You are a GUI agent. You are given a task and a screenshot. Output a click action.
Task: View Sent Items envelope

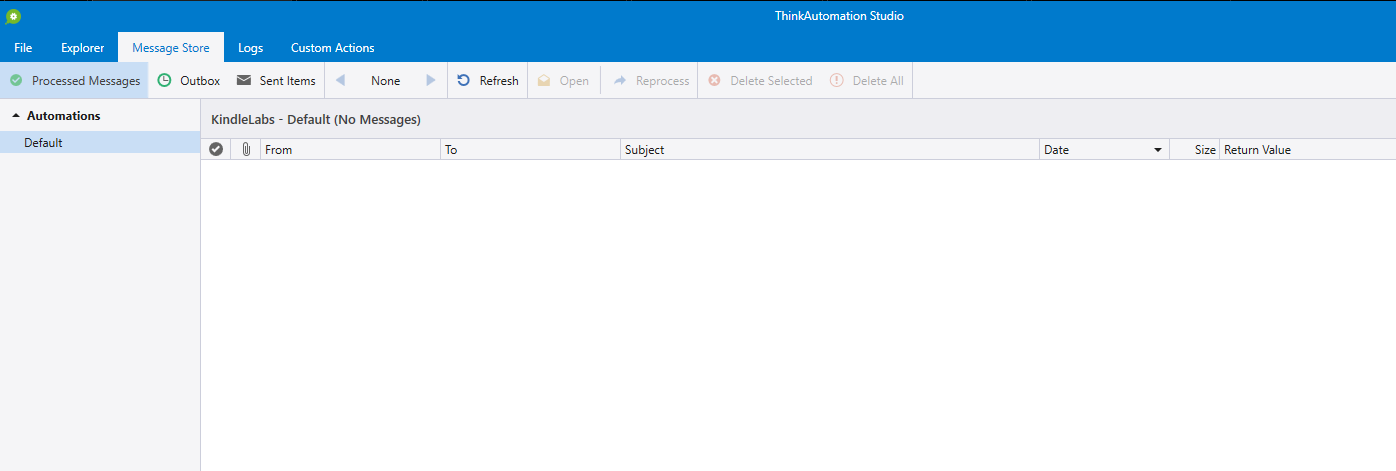276,81
